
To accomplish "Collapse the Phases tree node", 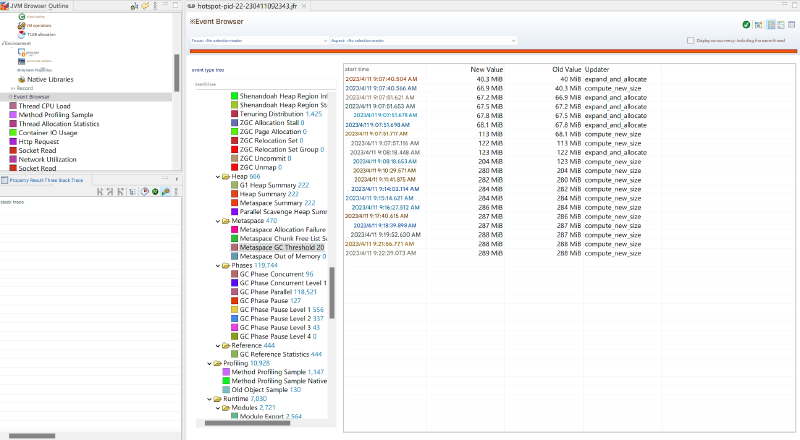I will coord(217,265).
